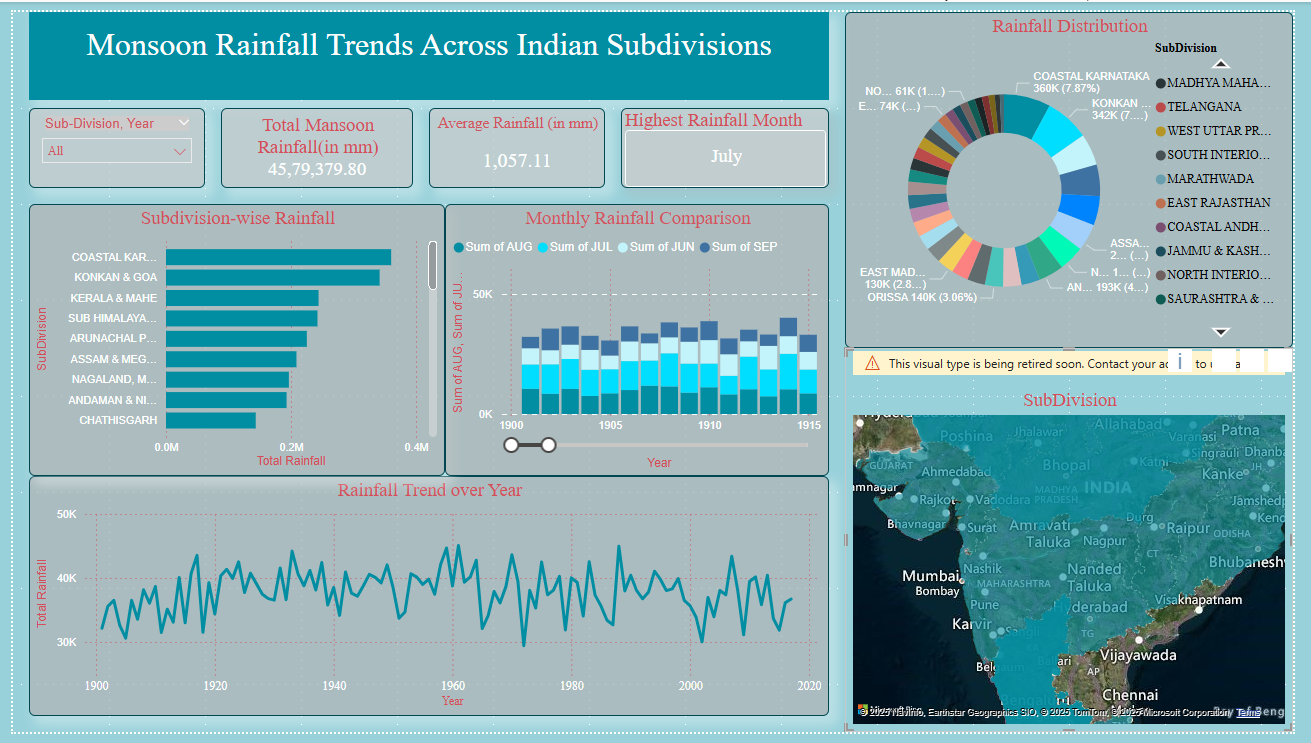
Task: Click the warning triangle icon
Action: pos(872,364)
